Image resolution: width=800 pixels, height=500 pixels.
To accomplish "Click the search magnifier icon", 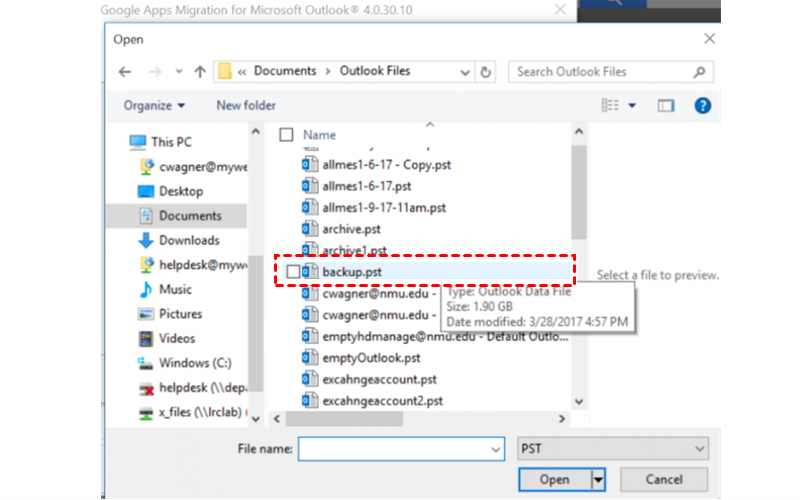I will pos(699,72).
